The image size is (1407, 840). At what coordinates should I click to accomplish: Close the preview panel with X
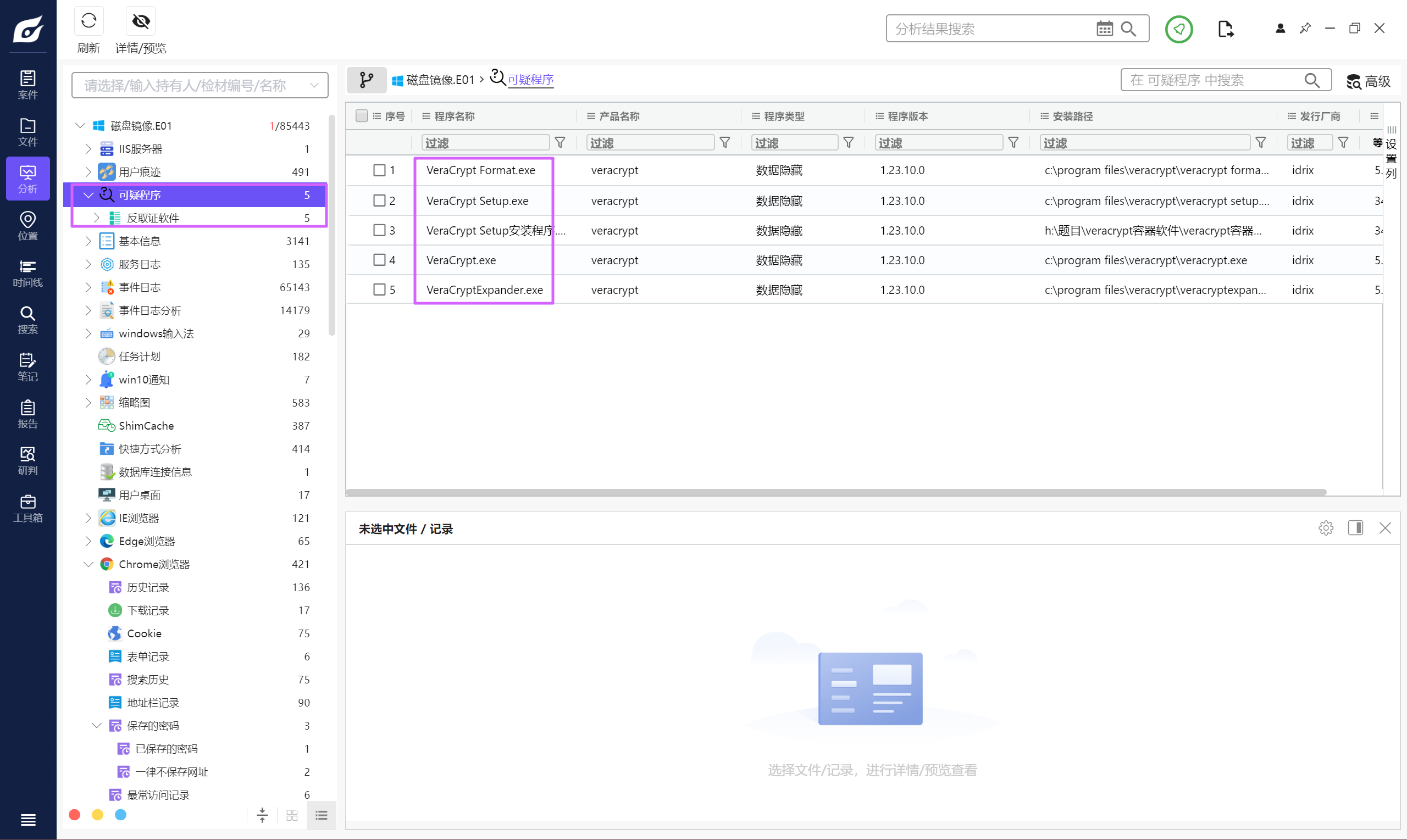[x=1385, y=527]
